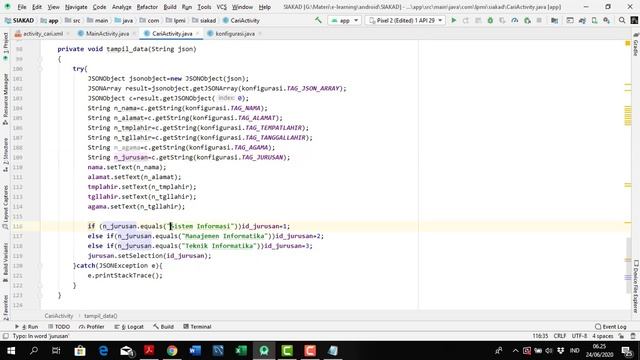Click the SIAKAD breadcrumb in navigation bar
The width and height of the screenshot is (640, 360).
[x=19, y=20]
